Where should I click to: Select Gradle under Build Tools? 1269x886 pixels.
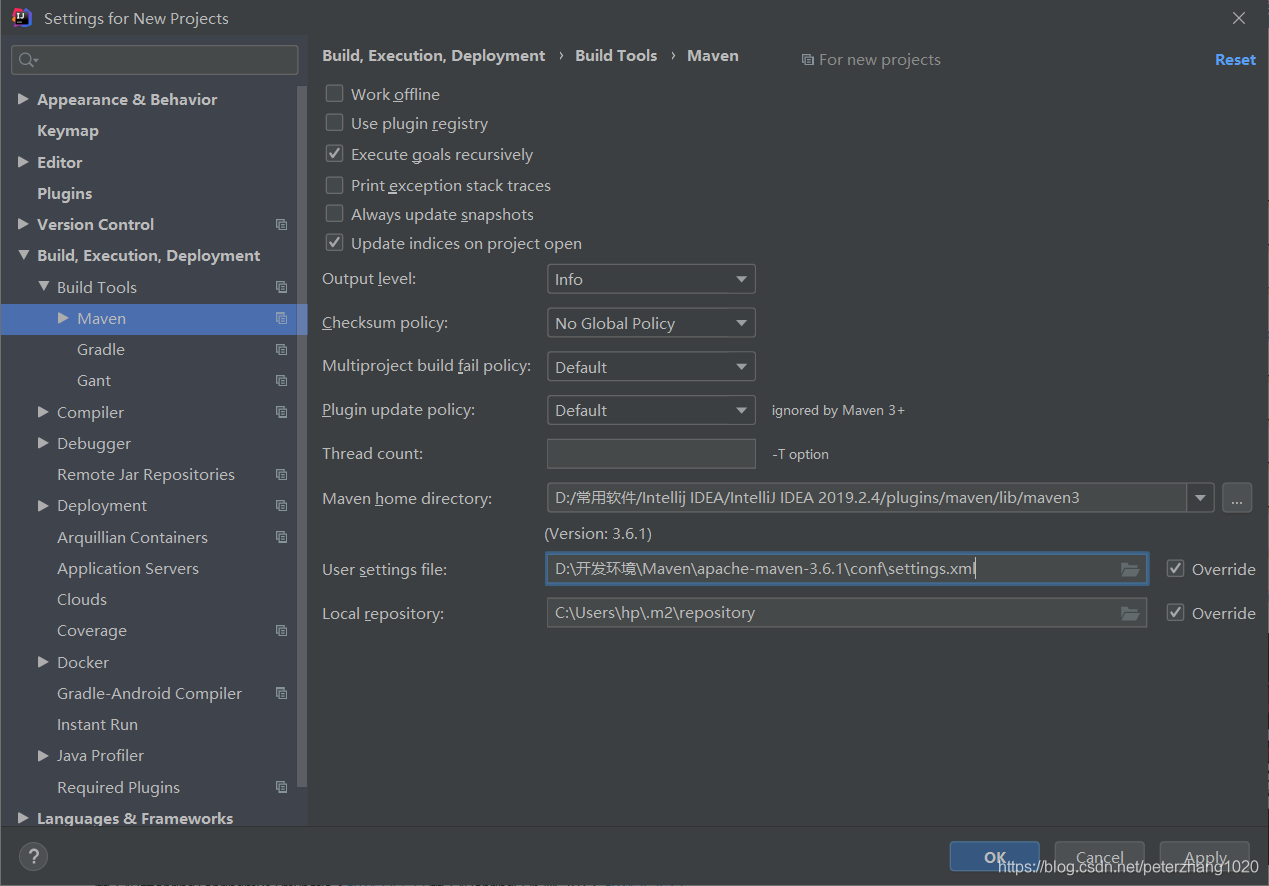[x=101, y=350]
